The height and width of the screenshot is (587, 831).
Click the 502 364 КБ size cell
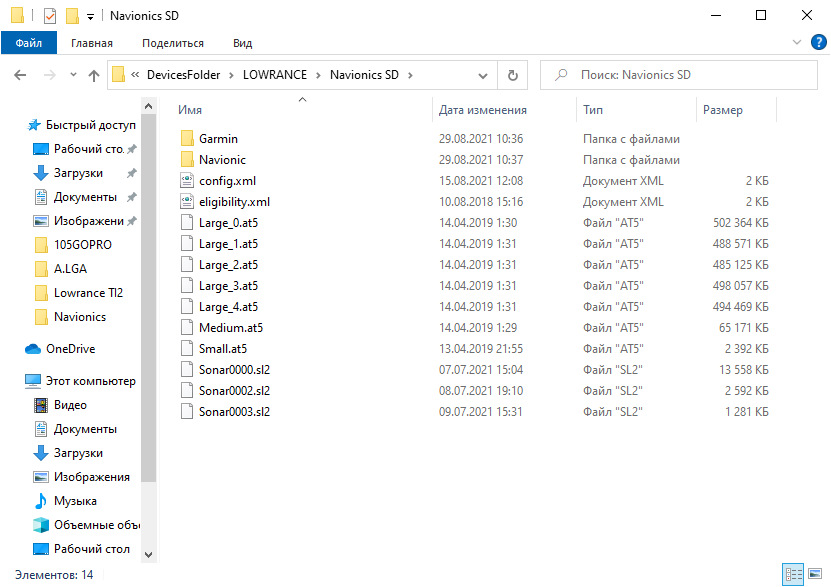point(740,223)
